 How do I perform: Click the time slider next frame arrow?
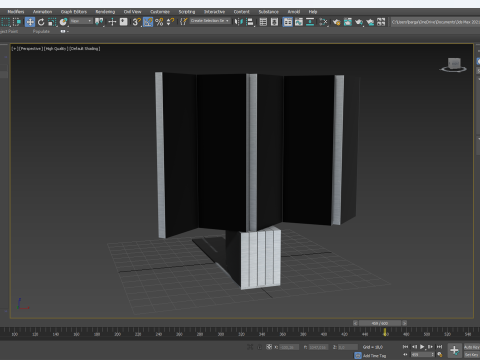(x=404, y=323)
